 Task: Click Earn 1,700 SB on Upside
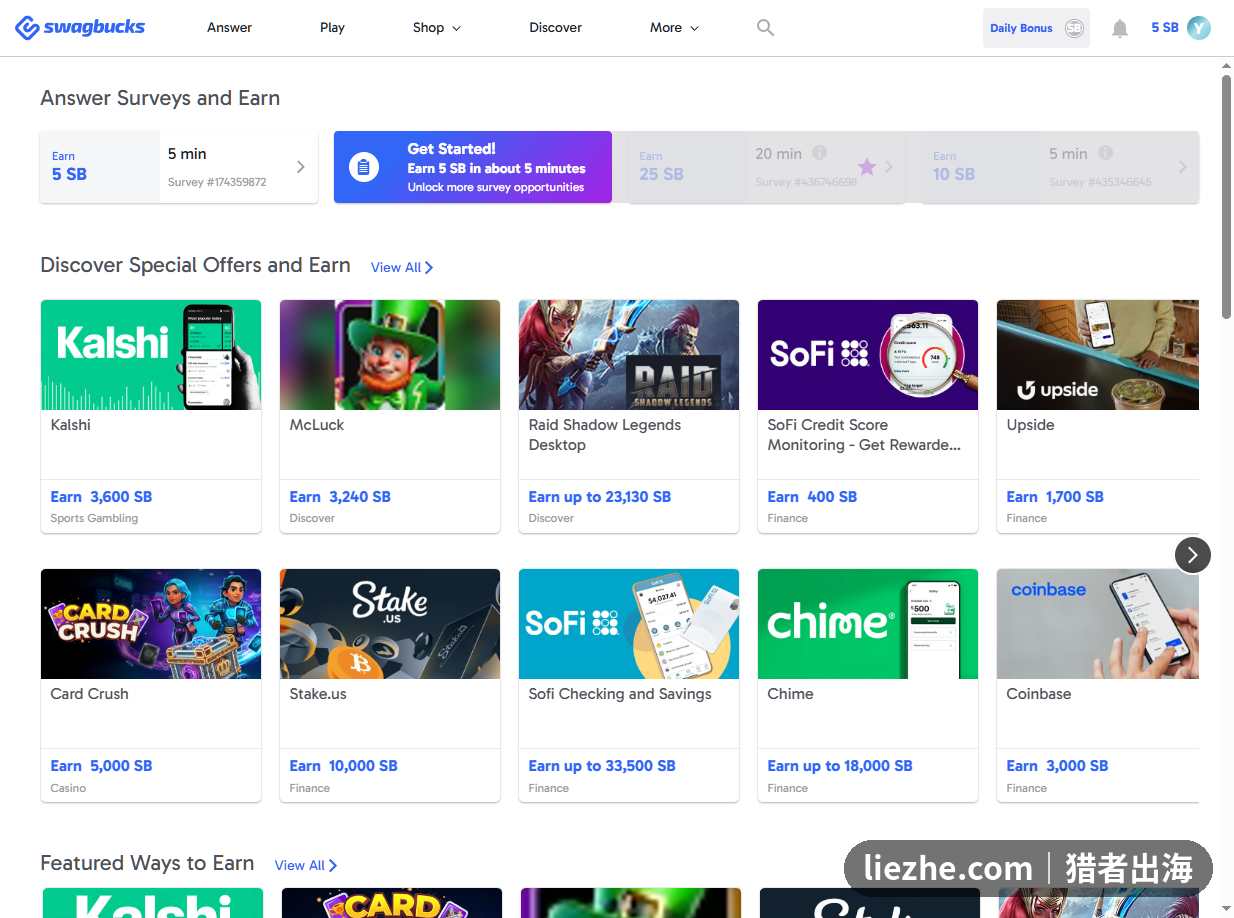1055,497
